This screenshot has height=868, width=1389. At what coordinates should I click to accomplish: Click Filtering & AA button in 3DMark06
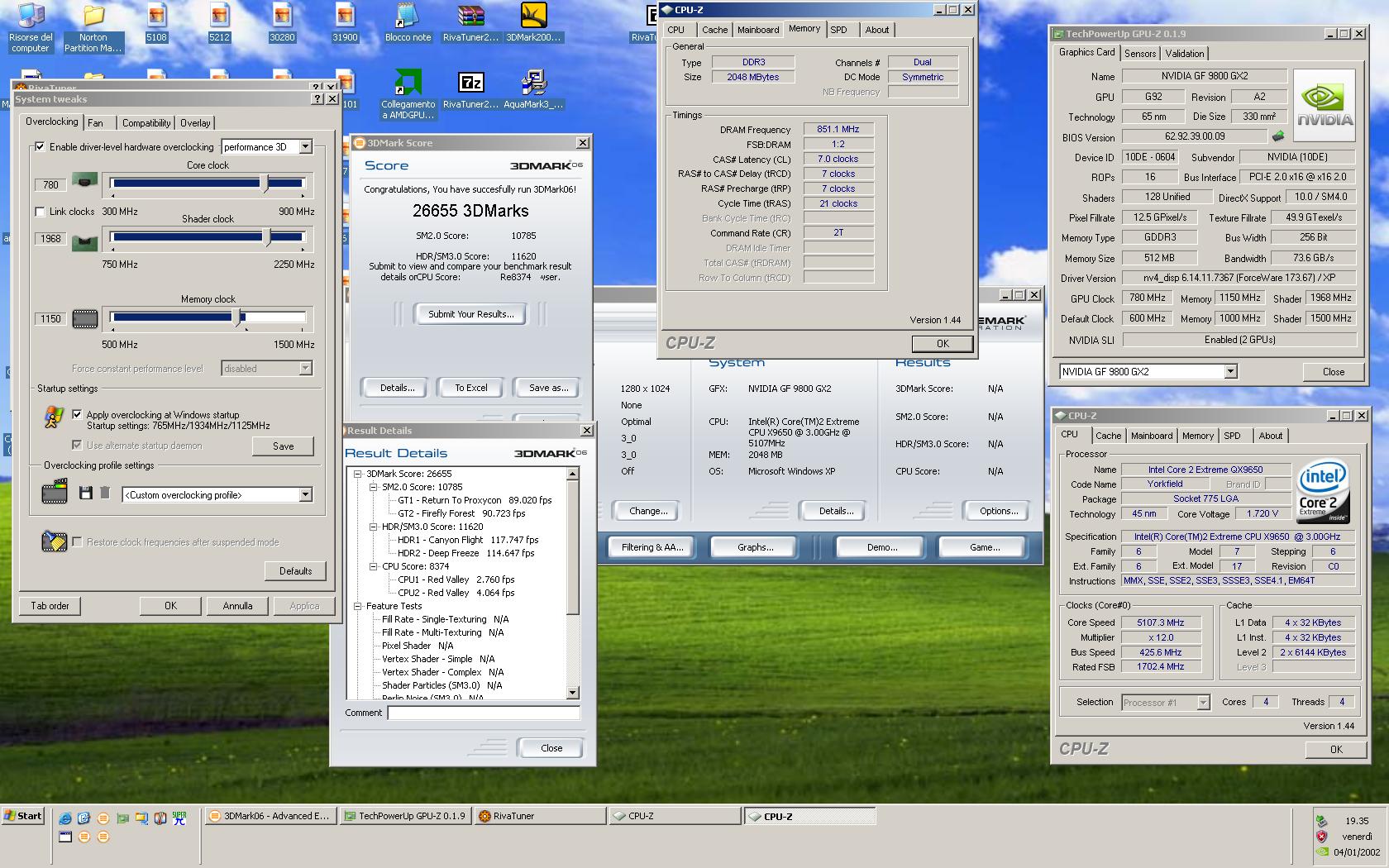pyautogui.click(x=652, y=547)
